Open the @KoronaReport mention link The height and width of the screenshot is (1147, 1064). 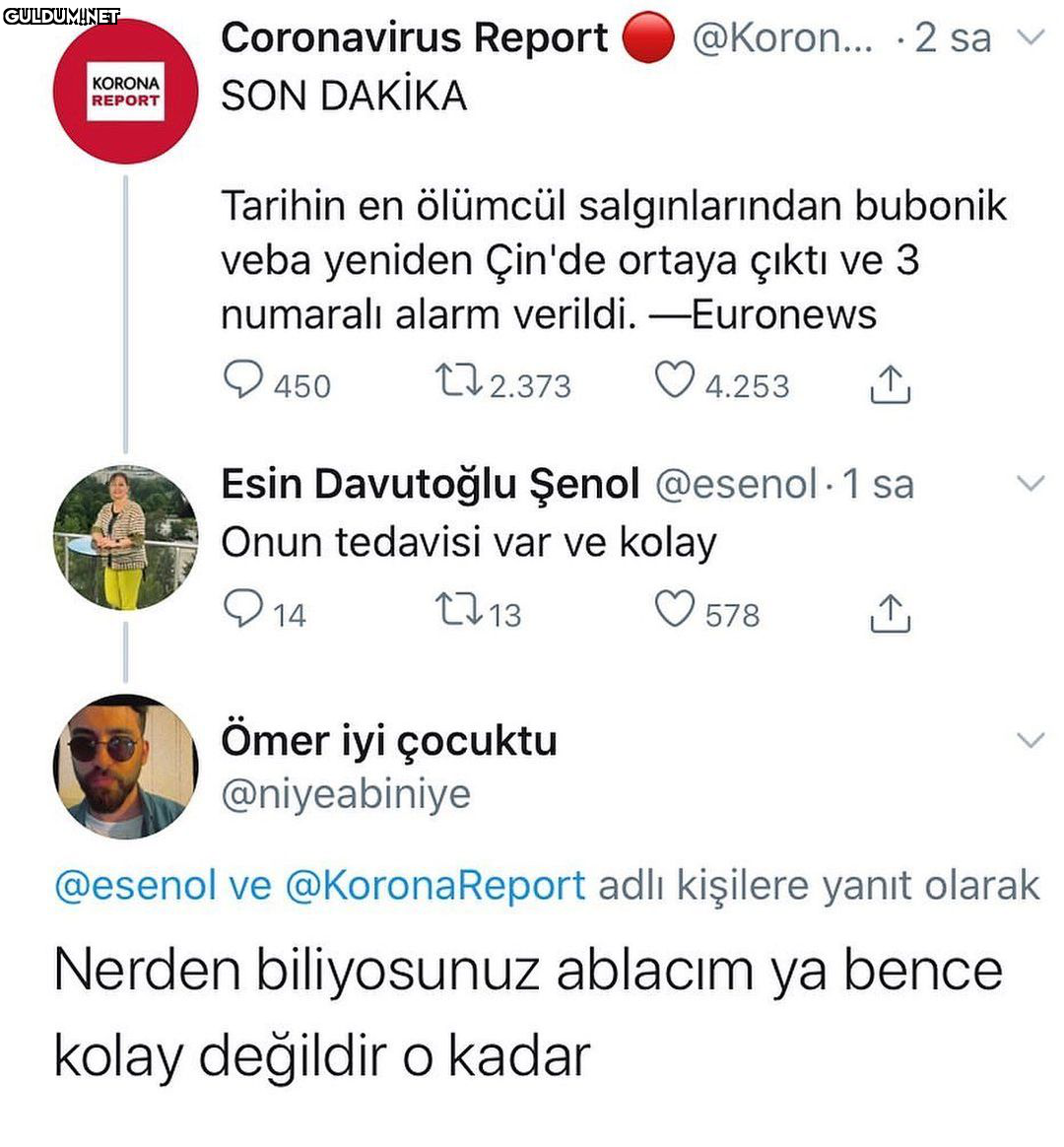click(x=435, y=885)
